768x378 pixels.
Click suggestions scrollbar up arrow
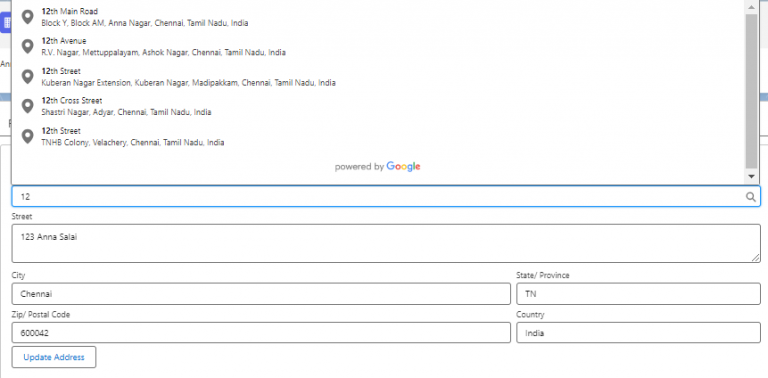[x=751, y=6]
